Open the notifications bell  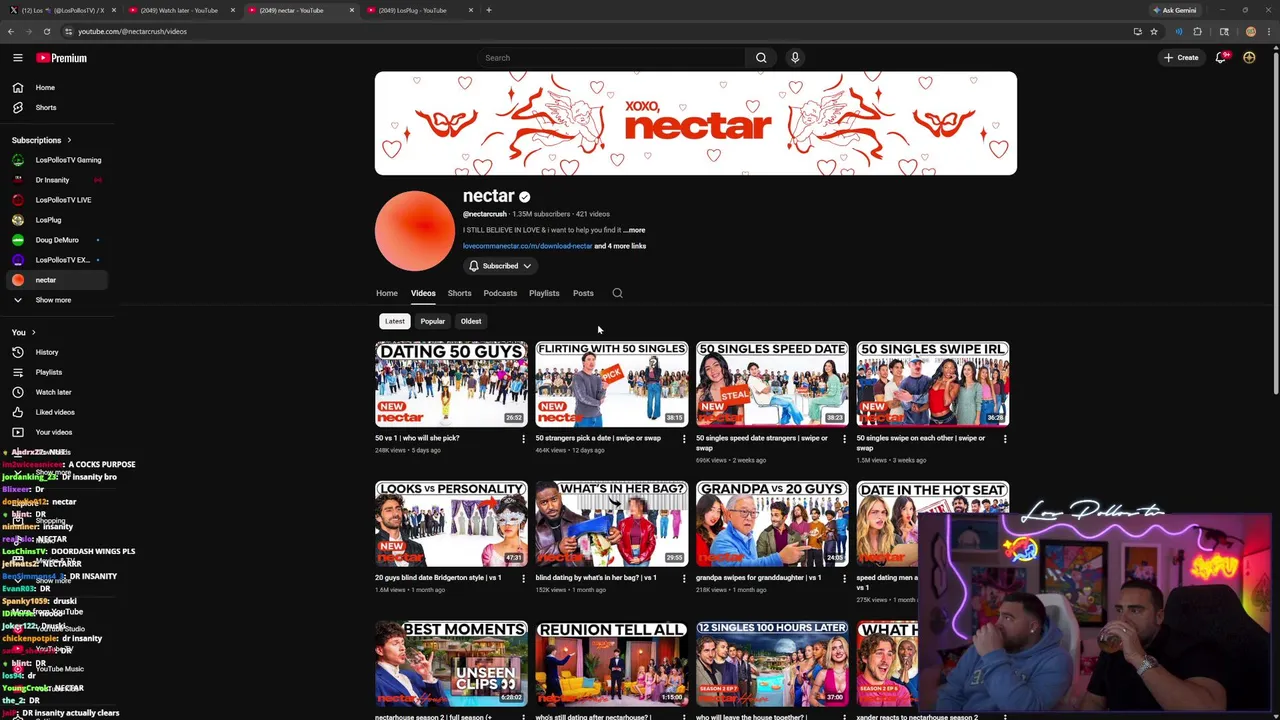click(1220, 58)
